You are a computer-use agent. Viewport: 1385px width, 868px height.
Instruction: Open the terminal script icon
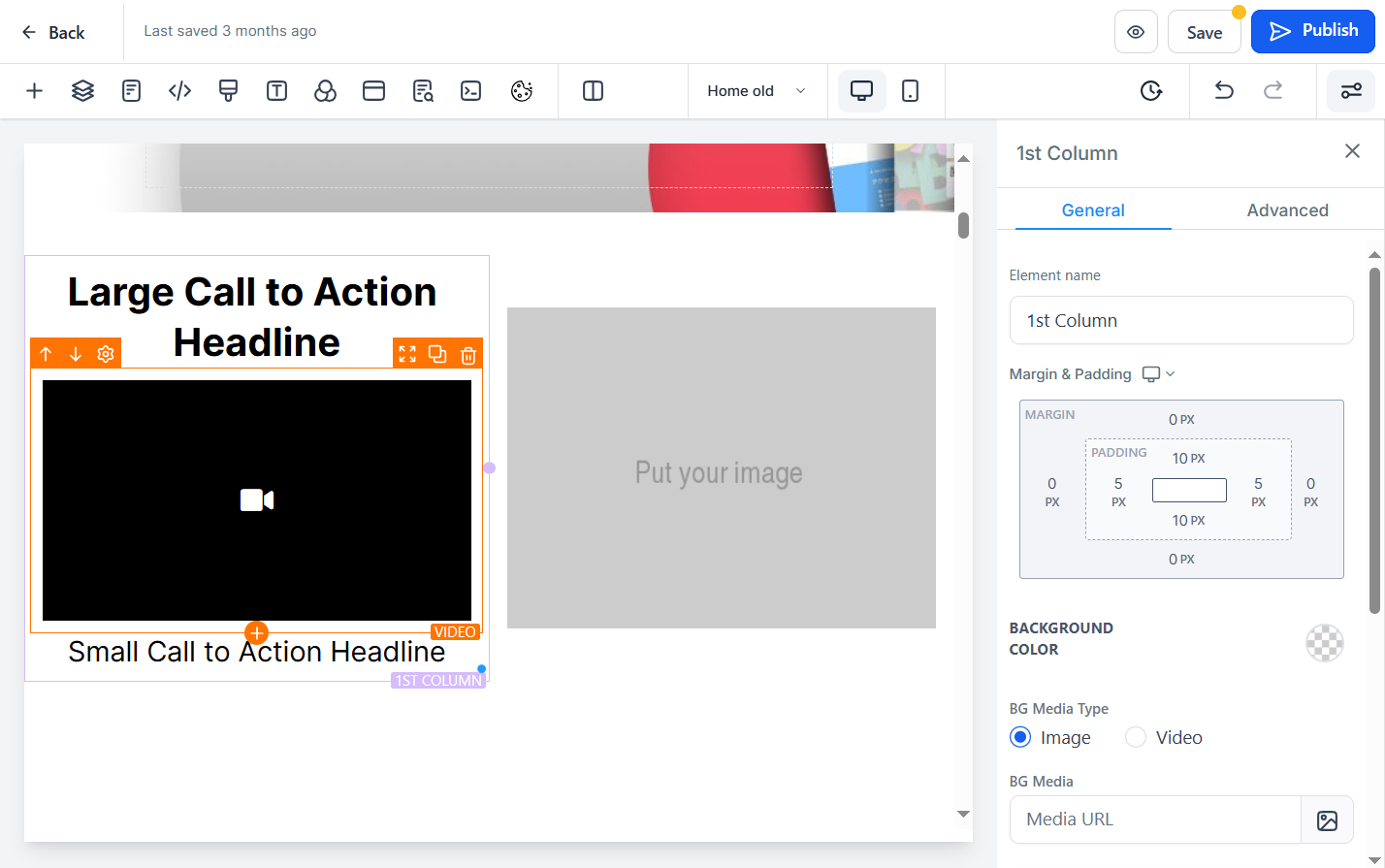point(471,91)
